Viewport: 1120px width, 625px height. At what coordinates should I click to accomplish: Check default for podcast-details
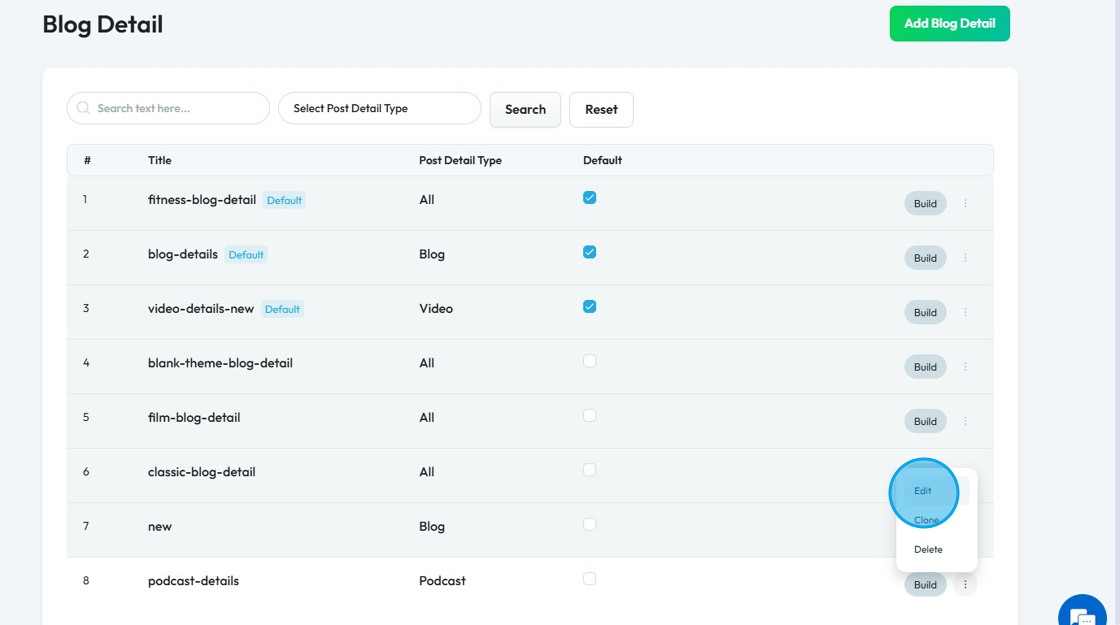point(589,579)
